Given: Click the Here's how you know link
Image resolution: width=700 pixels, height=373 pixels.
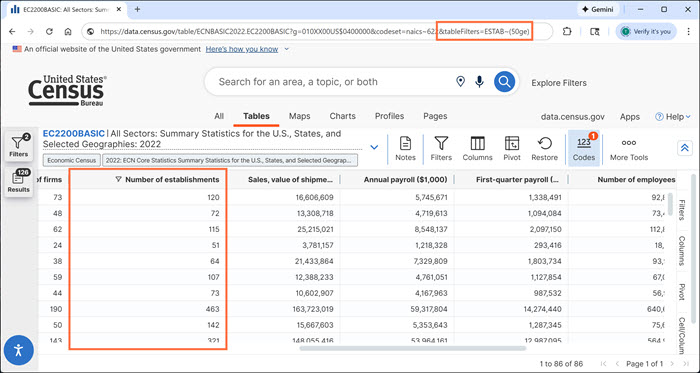Looking at the screenshot, I should (x=242, y=49).
